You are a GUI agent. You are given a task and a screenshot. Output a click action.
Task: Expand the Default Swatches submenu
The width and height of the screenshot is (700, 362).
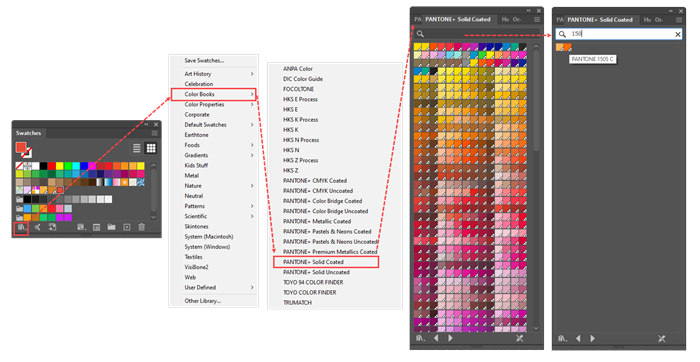tap(213, 125)
